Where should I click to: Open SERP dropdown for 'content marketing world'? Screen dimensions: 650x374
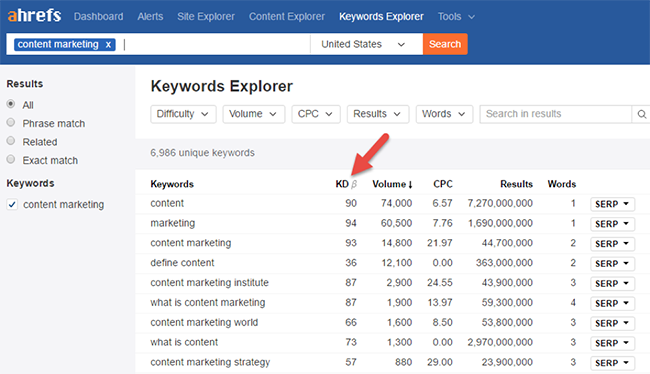tap(612, 323)
